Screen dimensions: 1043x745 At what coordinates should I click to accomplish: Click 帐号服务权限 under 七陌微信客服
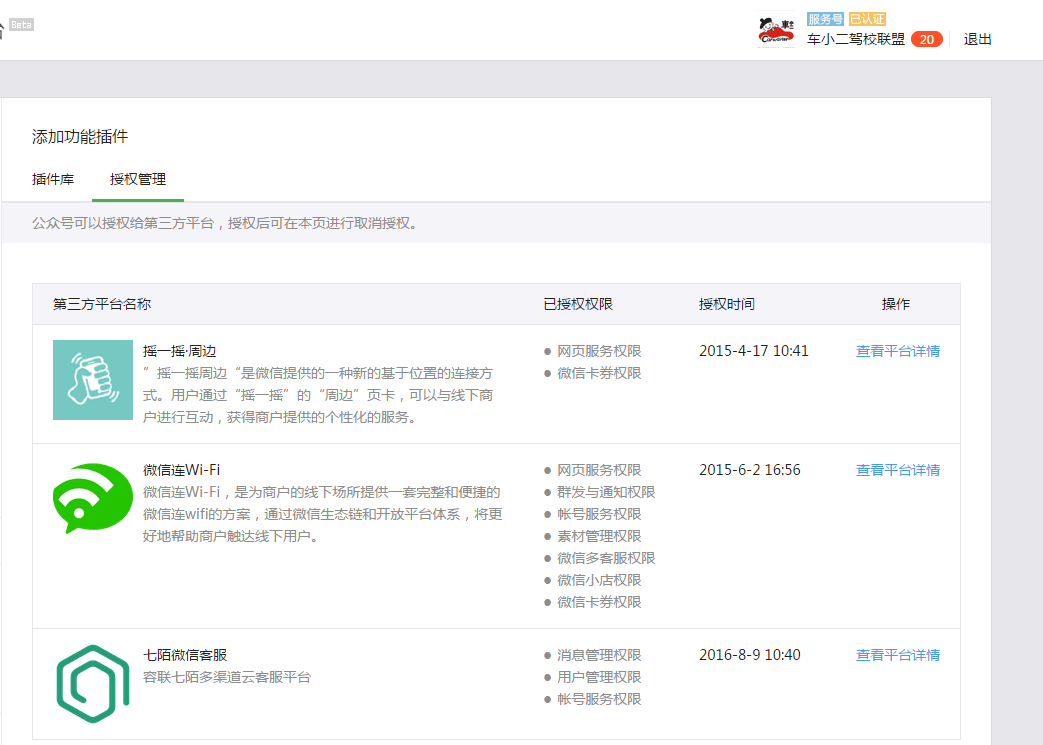[599, 699]
